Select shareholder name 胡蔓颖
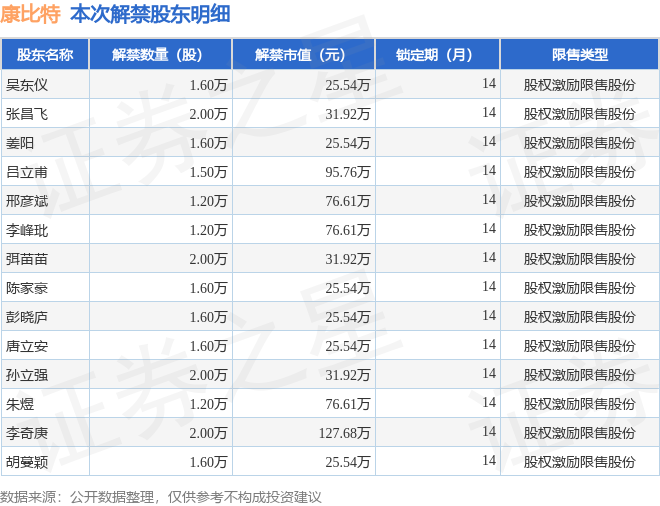Viewport: 660px width, 506px height. tap(27, 462)
